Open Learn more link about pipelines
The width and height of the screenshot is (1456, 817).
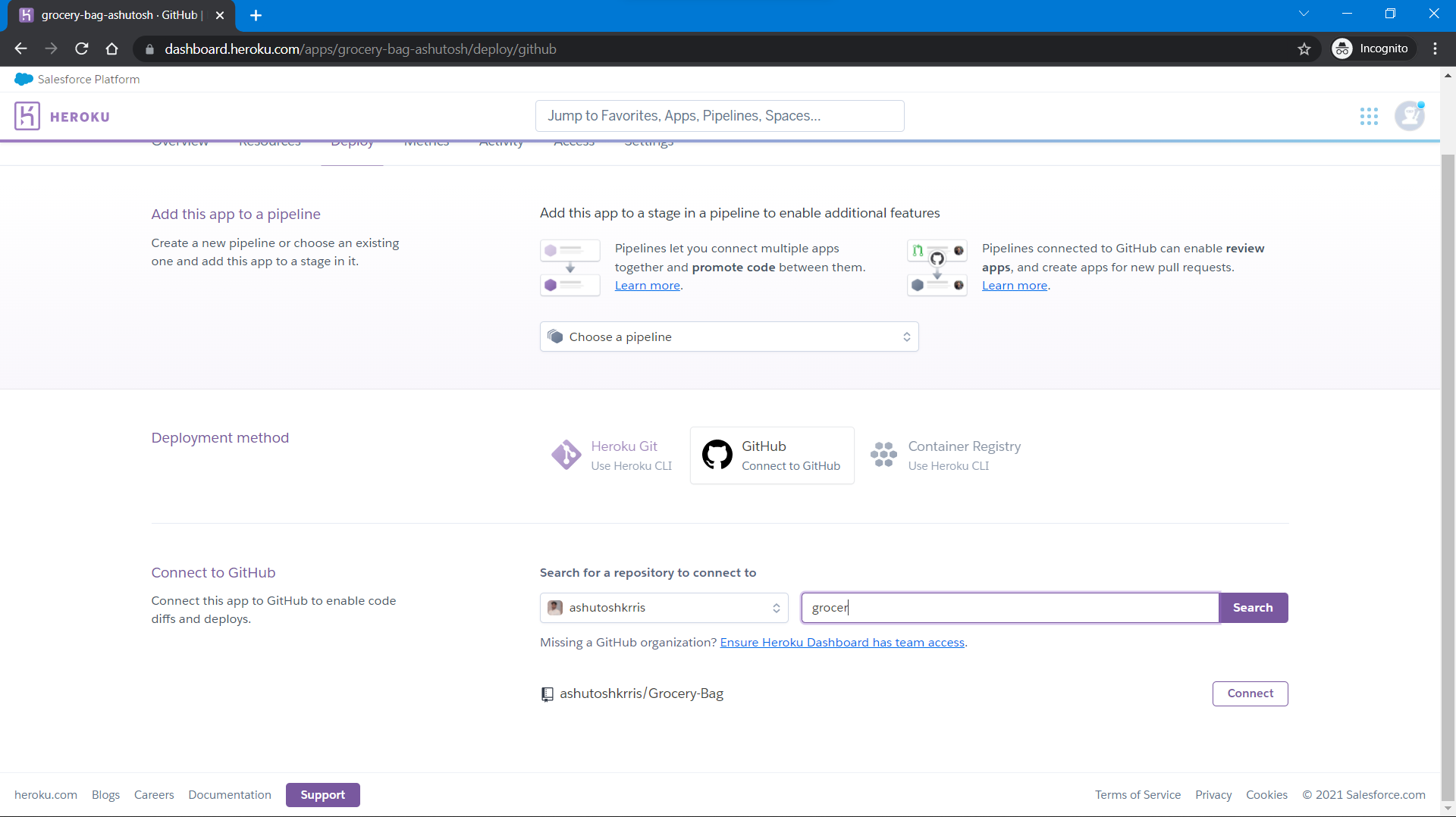(x=647, y=286)
